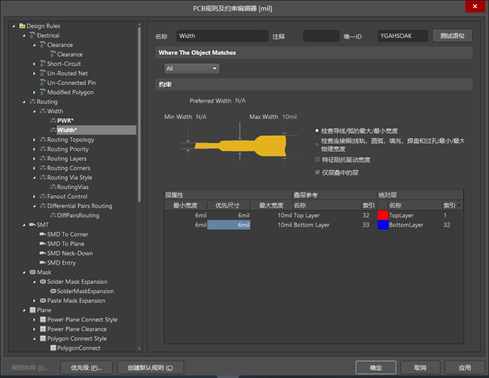Click the Max Width 10mil value
The width and height of the screenshot is (489, 378).
click(289, 117)
